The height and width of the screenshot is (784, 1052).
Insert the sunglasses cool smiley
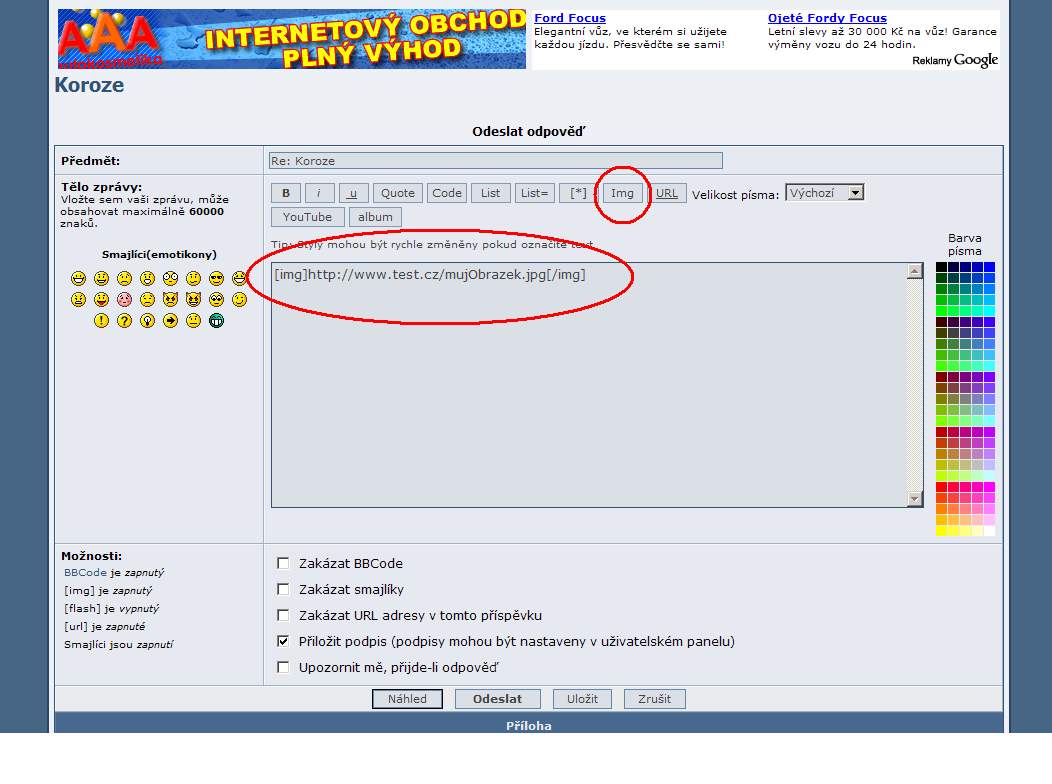(x=216, y=278)
